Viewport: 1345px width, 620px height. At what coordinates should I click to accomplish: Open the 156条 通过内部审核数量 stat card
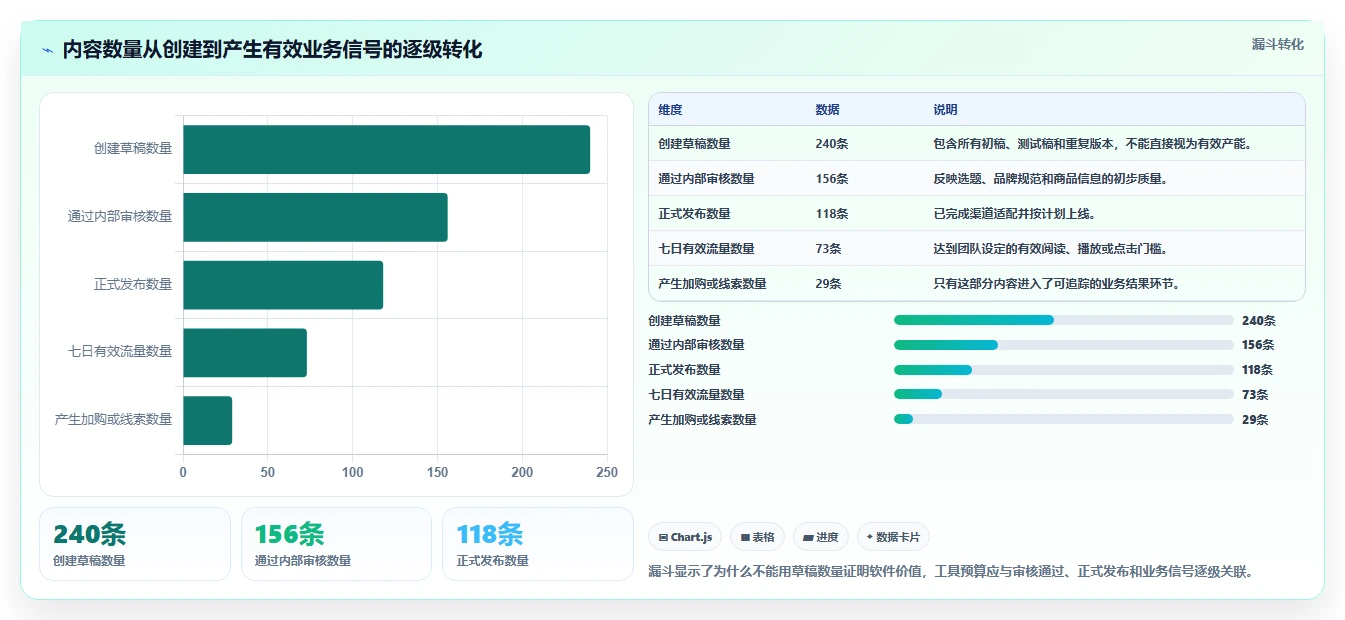[336, 544]
